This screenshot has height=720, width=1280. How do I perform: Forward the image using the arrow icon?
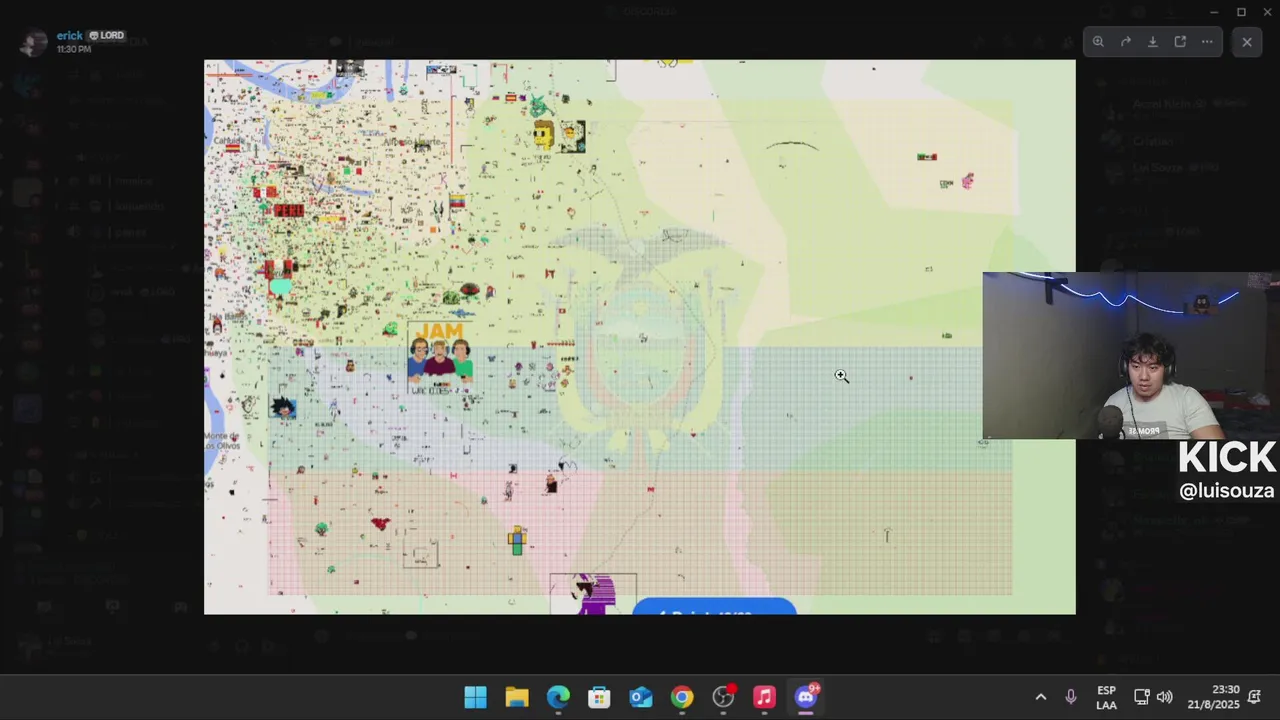1125,42
